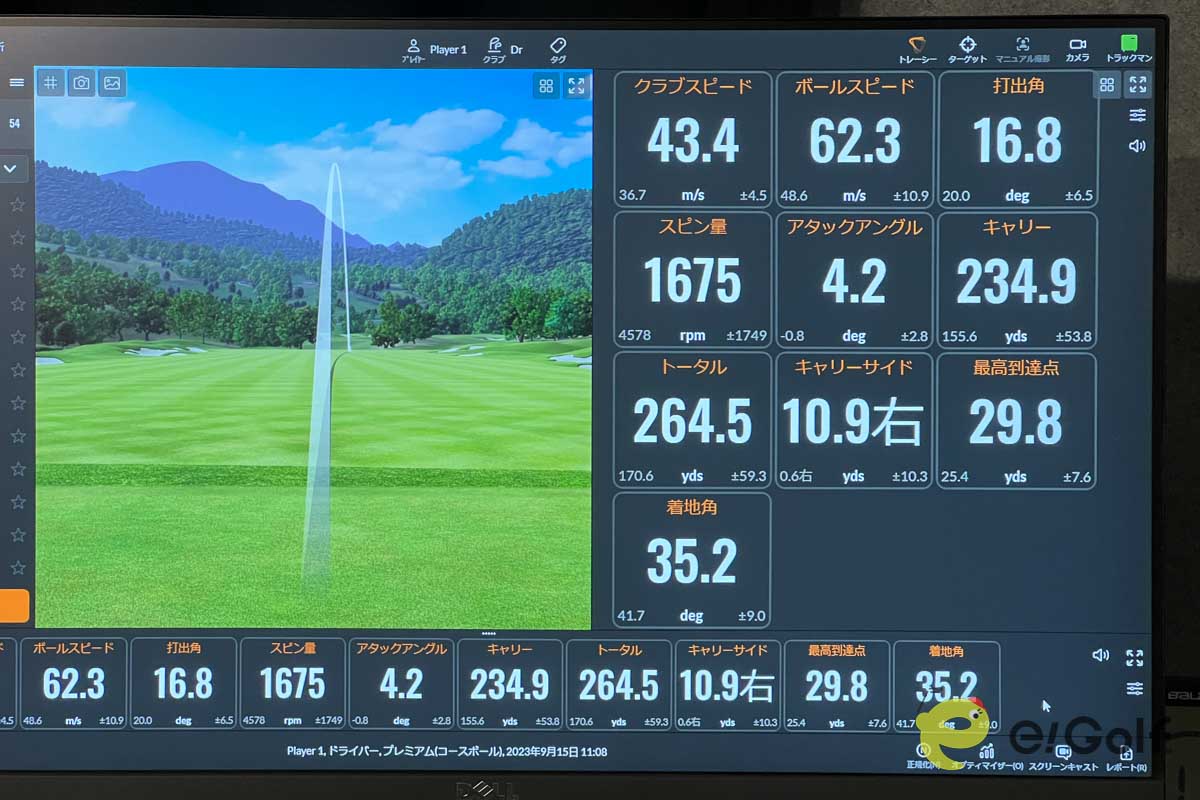Open the target (ターゲット) settings
This screenshot has width=1200, height=800.
pos(967,49)
